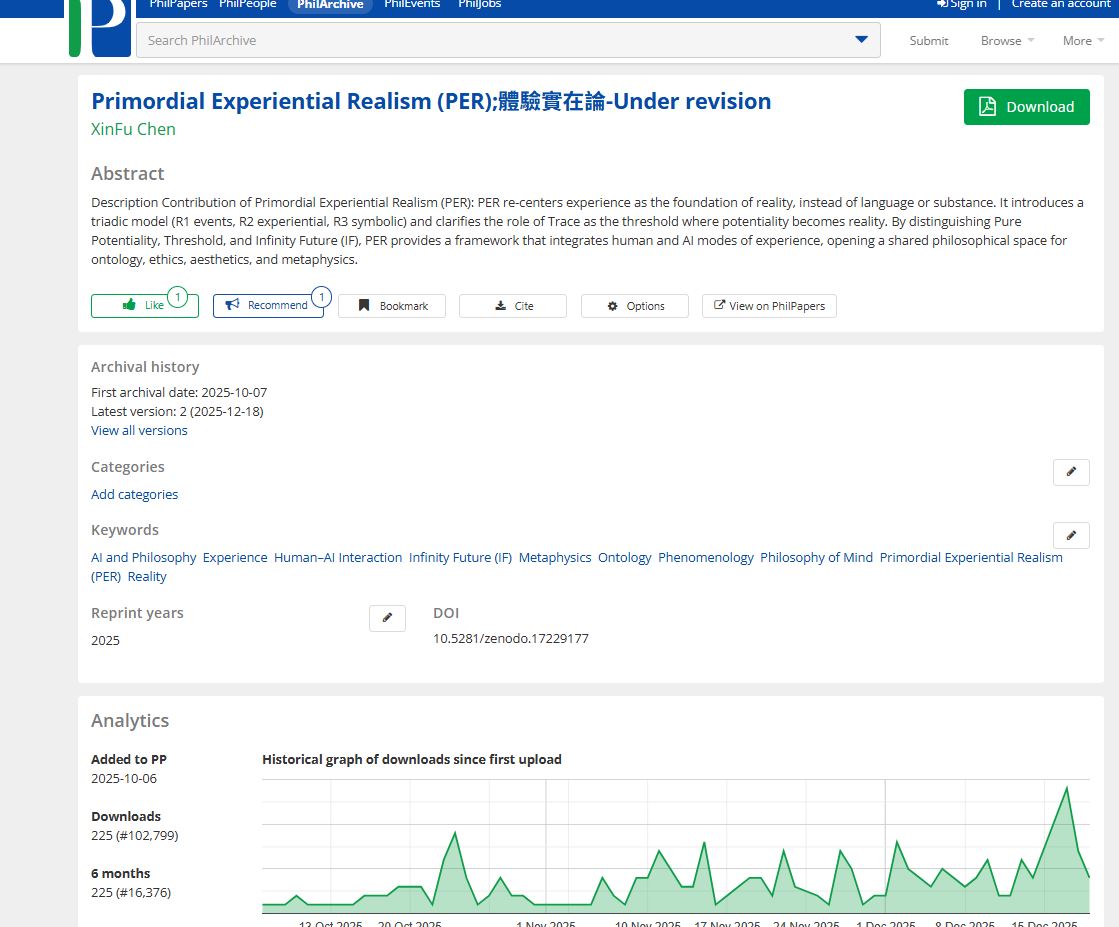1119x927 pixels.
Task: Click the highest peak in downloads graph
Action: 1067,789
